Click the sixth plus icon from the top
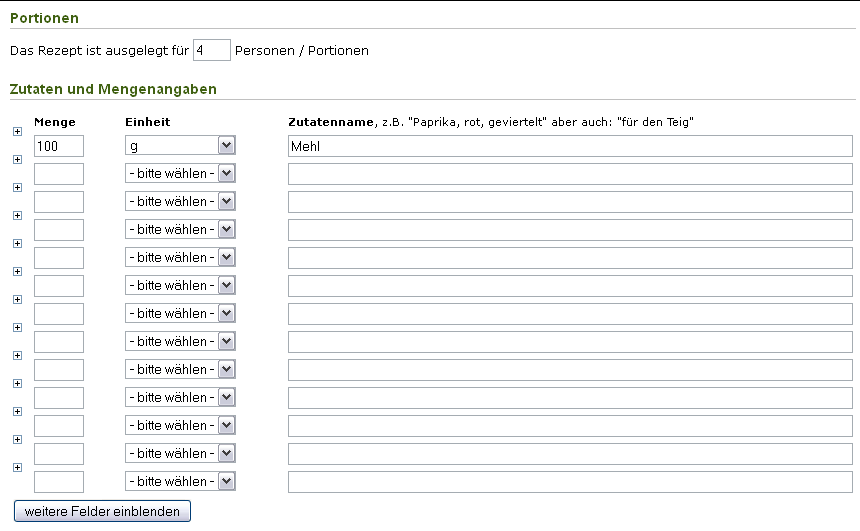Image resolution: width=860 pixels, height=531 pixels. click(x=17, y=271)
